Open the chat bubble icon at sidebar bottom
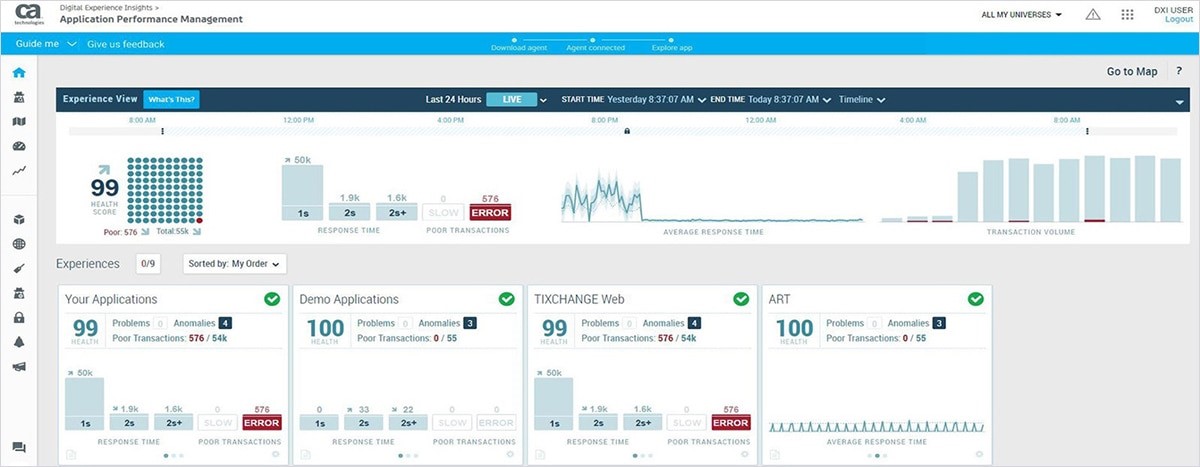The width and height of the screenshot is (1200, 467). point(19,447)
